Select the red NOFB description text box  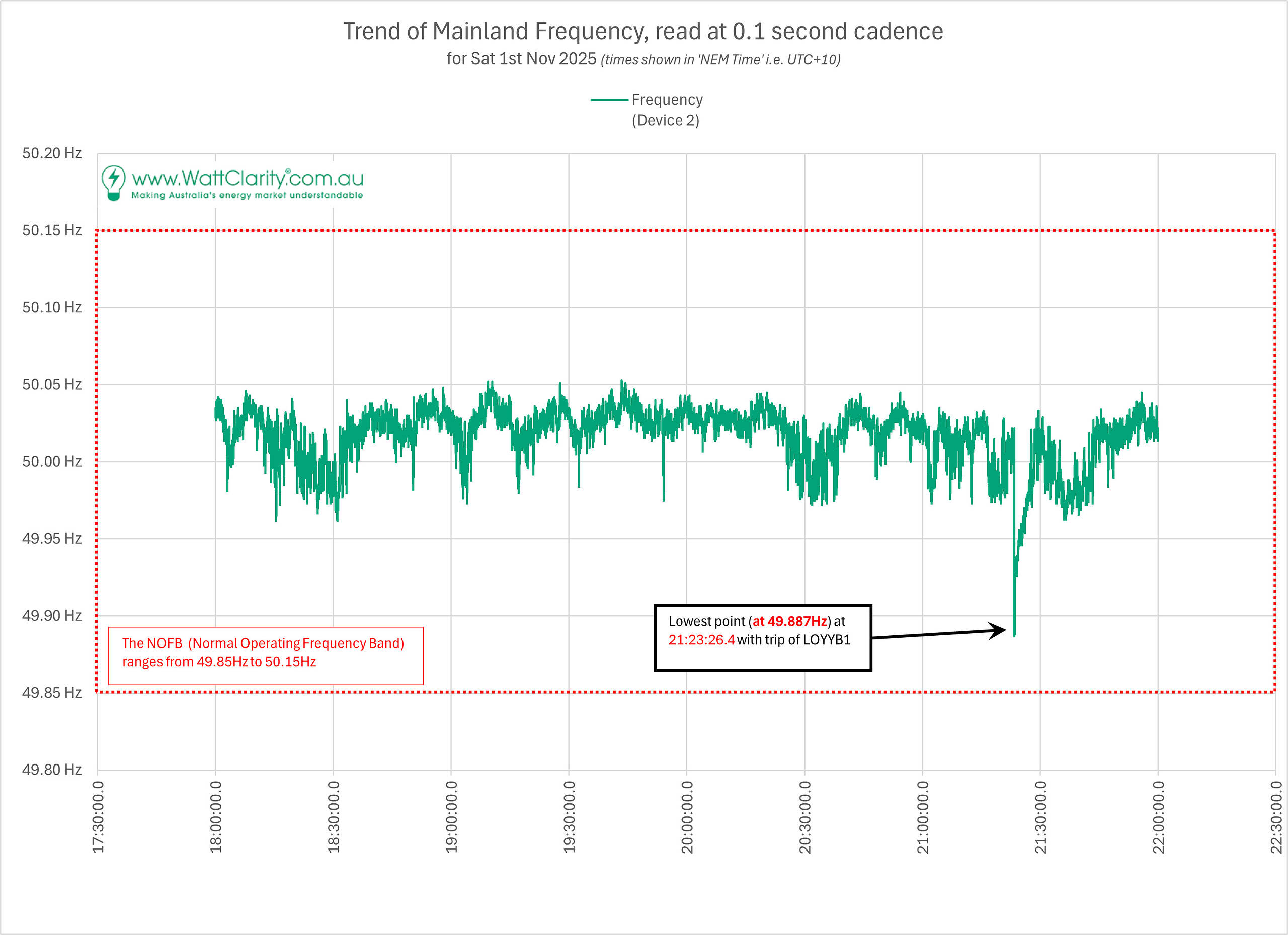(265, 655)
